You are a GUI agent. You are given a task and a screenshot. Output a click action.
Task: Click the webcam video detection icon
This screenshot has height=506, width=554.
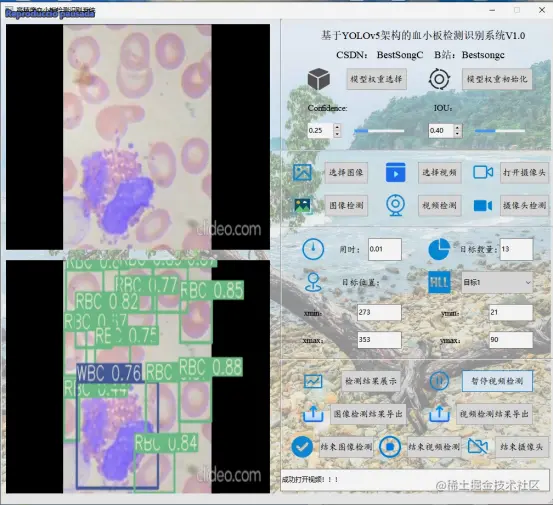click(395, 205)
